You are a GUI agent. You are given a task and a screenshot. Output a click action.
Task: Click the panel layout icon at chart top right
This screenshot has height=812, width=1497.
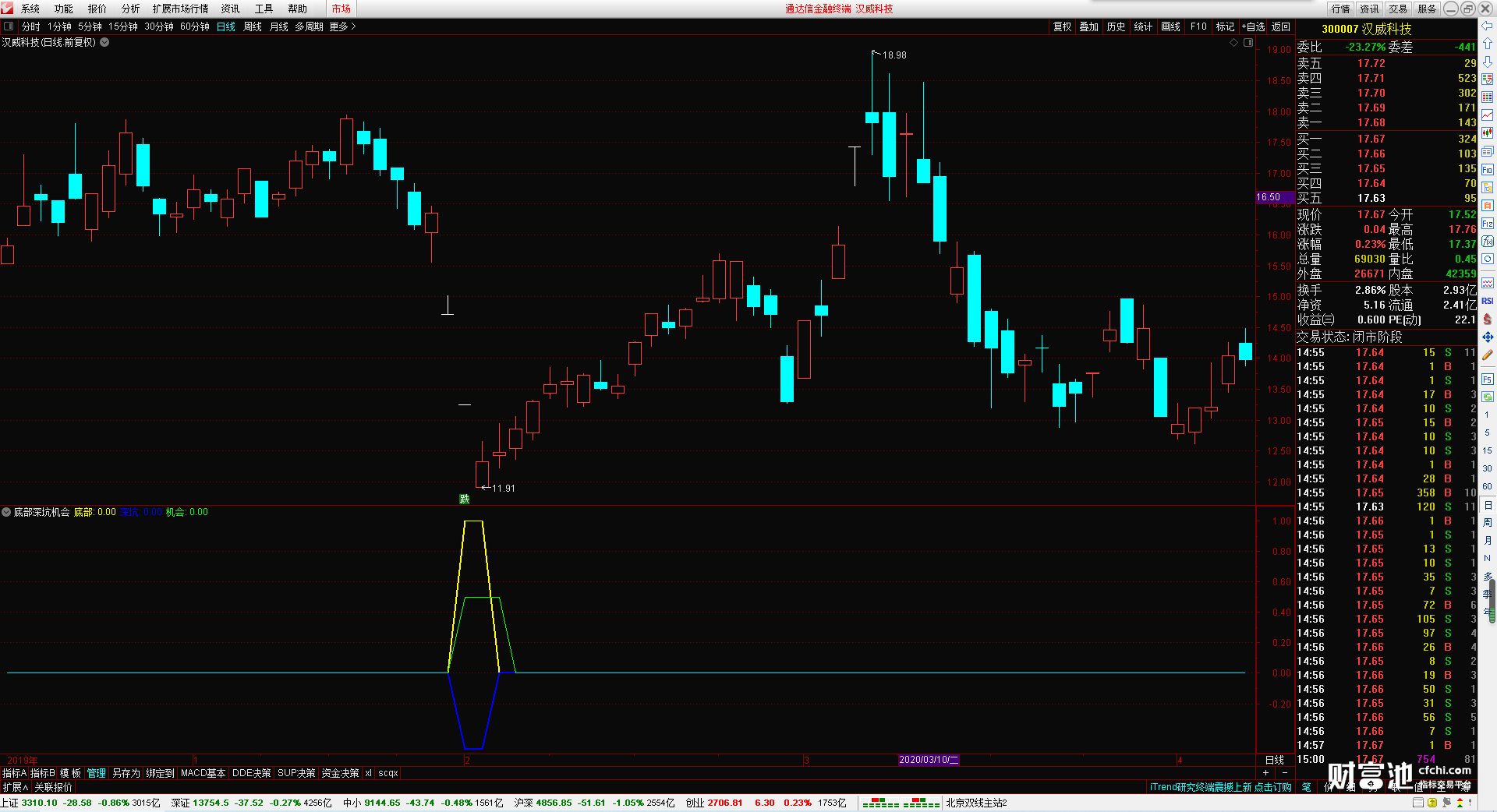coord(1248,43)
